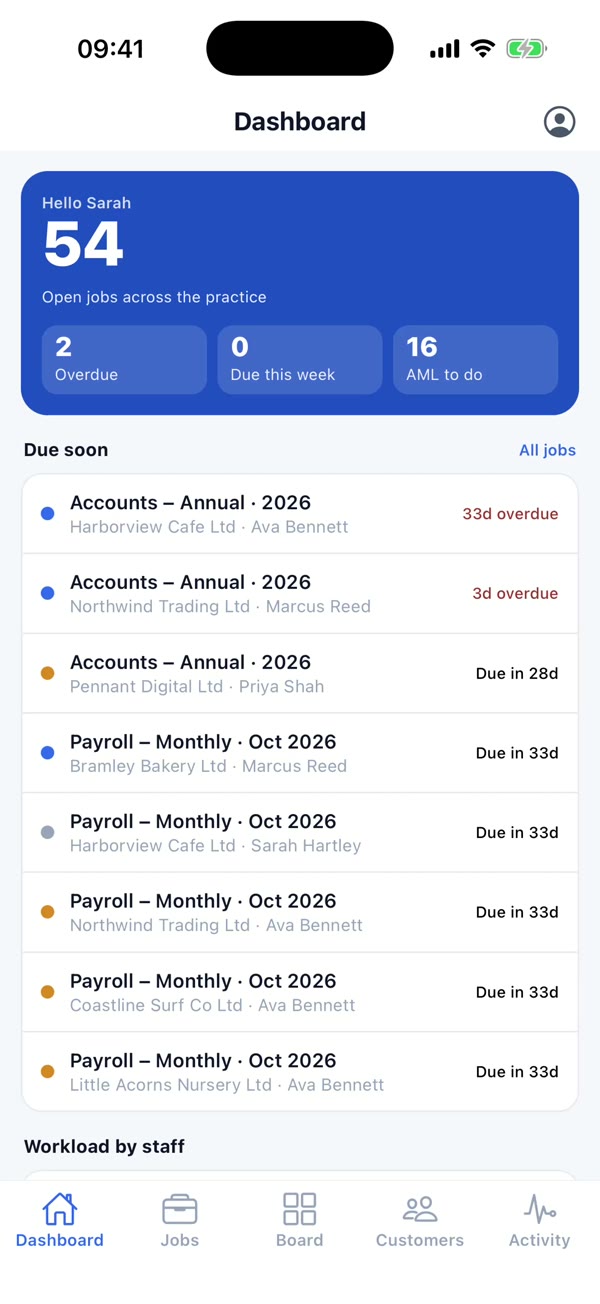Open the Overdue stat card

(124, 360)
